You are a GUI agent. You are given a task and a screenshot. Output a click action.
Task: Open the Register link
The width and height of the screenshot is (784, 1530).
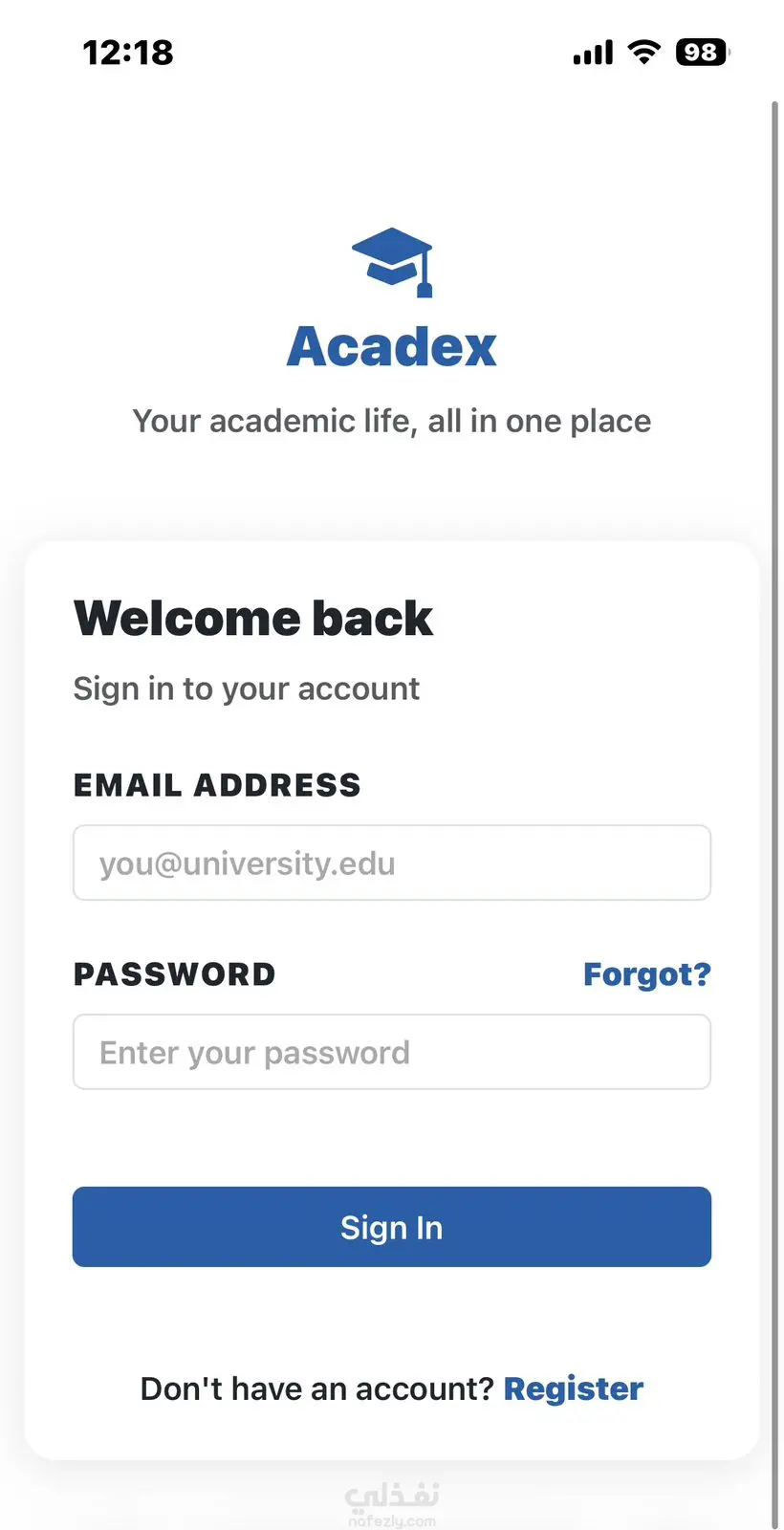pos(574,1388)
